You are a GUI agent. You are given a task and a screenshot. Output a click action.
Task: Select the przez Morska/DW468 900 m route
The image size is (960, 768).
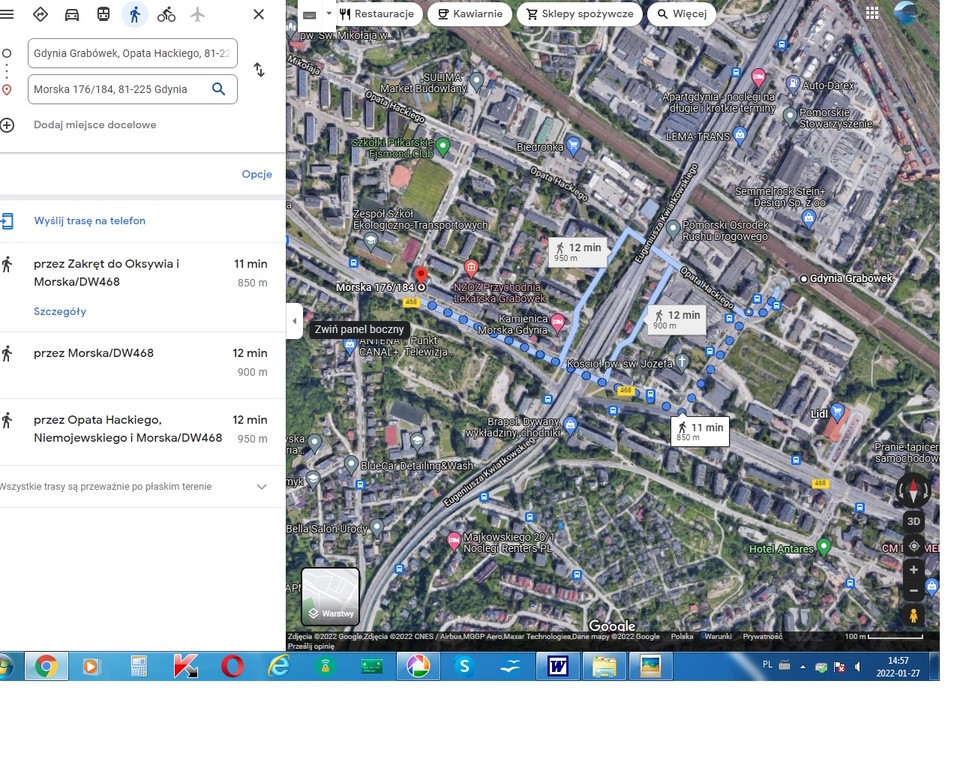[x=142, y=363]
